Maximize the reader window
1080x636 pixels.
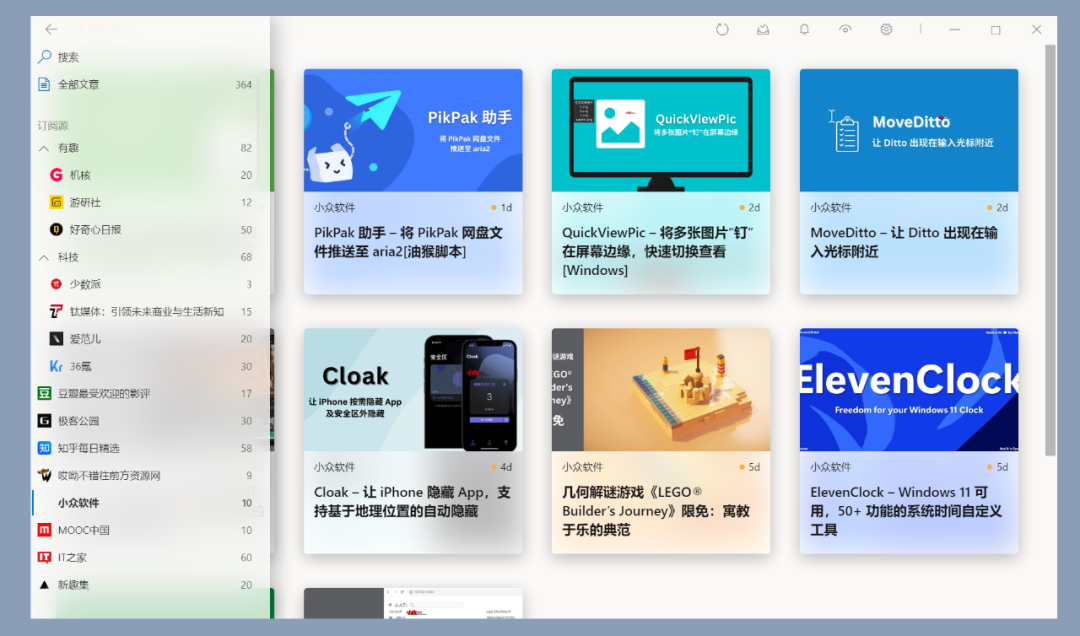(x=995, y=30)
